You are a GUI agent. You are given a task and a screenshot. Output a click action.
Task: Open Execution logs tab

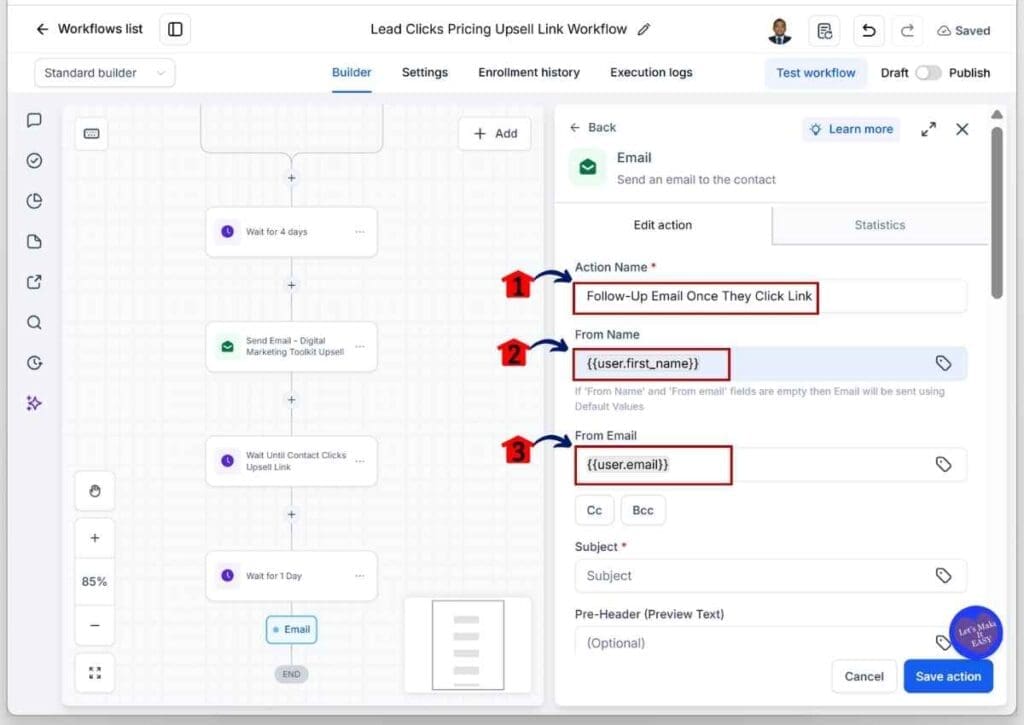point(651,72)
